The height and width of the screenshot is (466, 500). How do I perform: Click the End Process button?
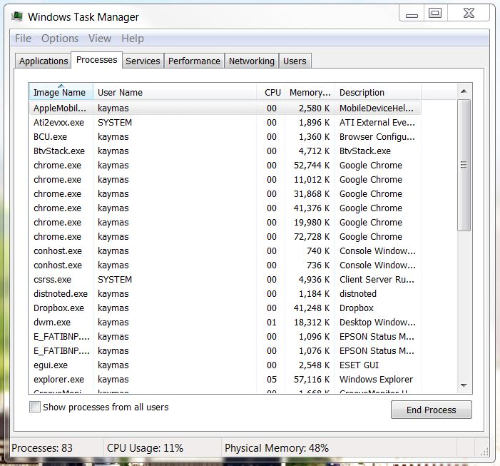pyautogui.click(x=431, y=410)
